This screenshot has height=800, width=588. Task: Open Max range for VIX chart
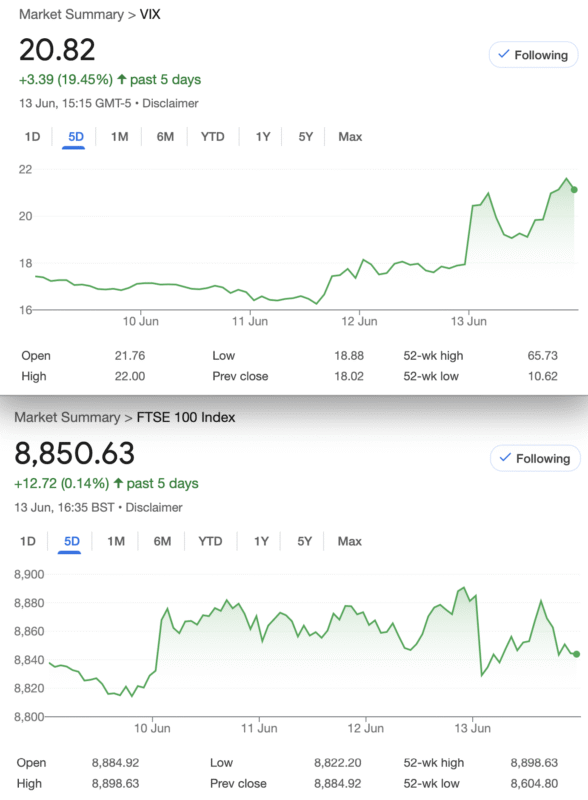350,137
